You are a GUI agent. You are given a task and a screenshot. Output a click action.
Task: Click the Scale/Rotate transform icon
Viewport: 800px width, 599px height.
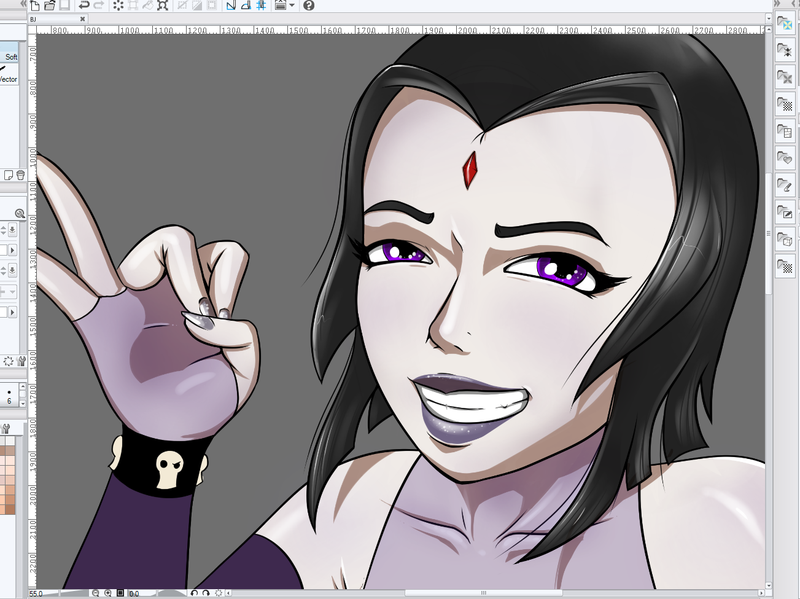pyautogui.click(x=163, y=6)
